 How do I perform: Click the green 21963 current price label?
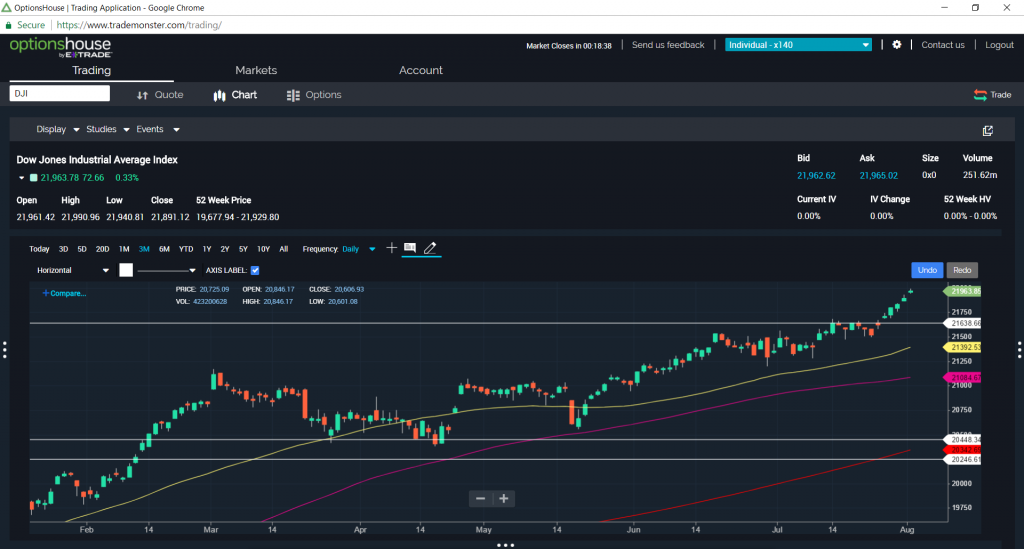[x=963, y=291]
